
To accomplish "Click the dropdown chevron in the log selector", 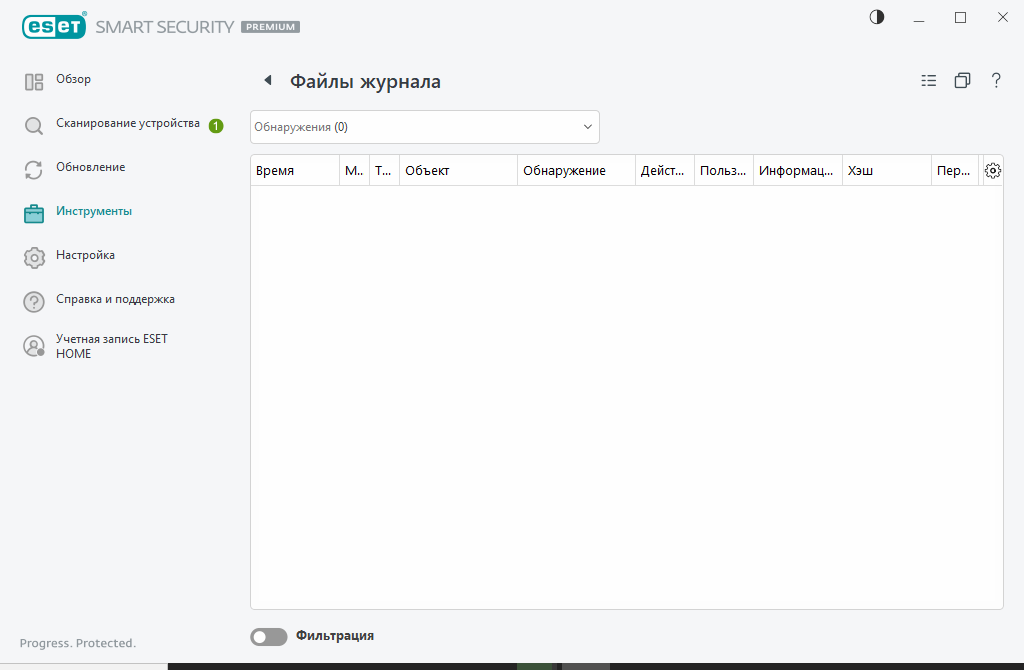I will [587, 127].
